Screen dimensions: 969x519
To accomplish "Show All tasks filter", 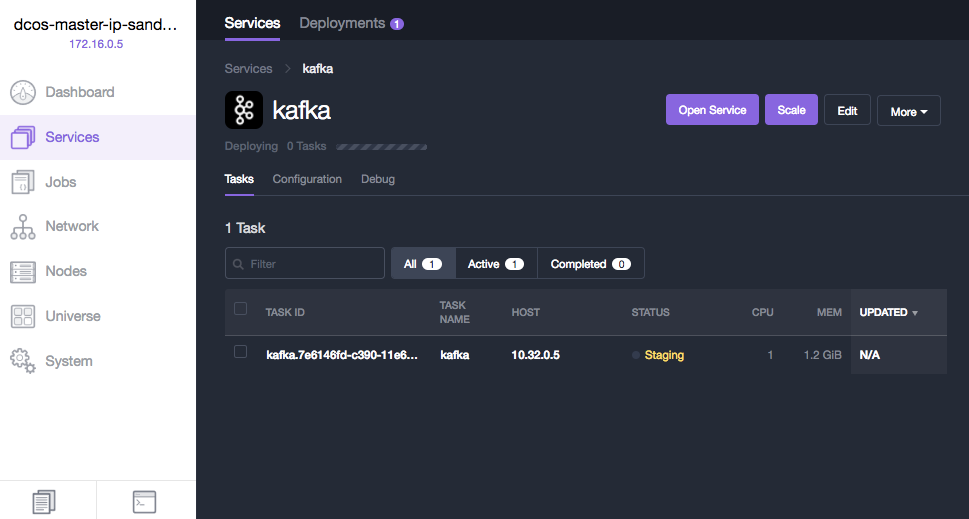I will (423, 264).
